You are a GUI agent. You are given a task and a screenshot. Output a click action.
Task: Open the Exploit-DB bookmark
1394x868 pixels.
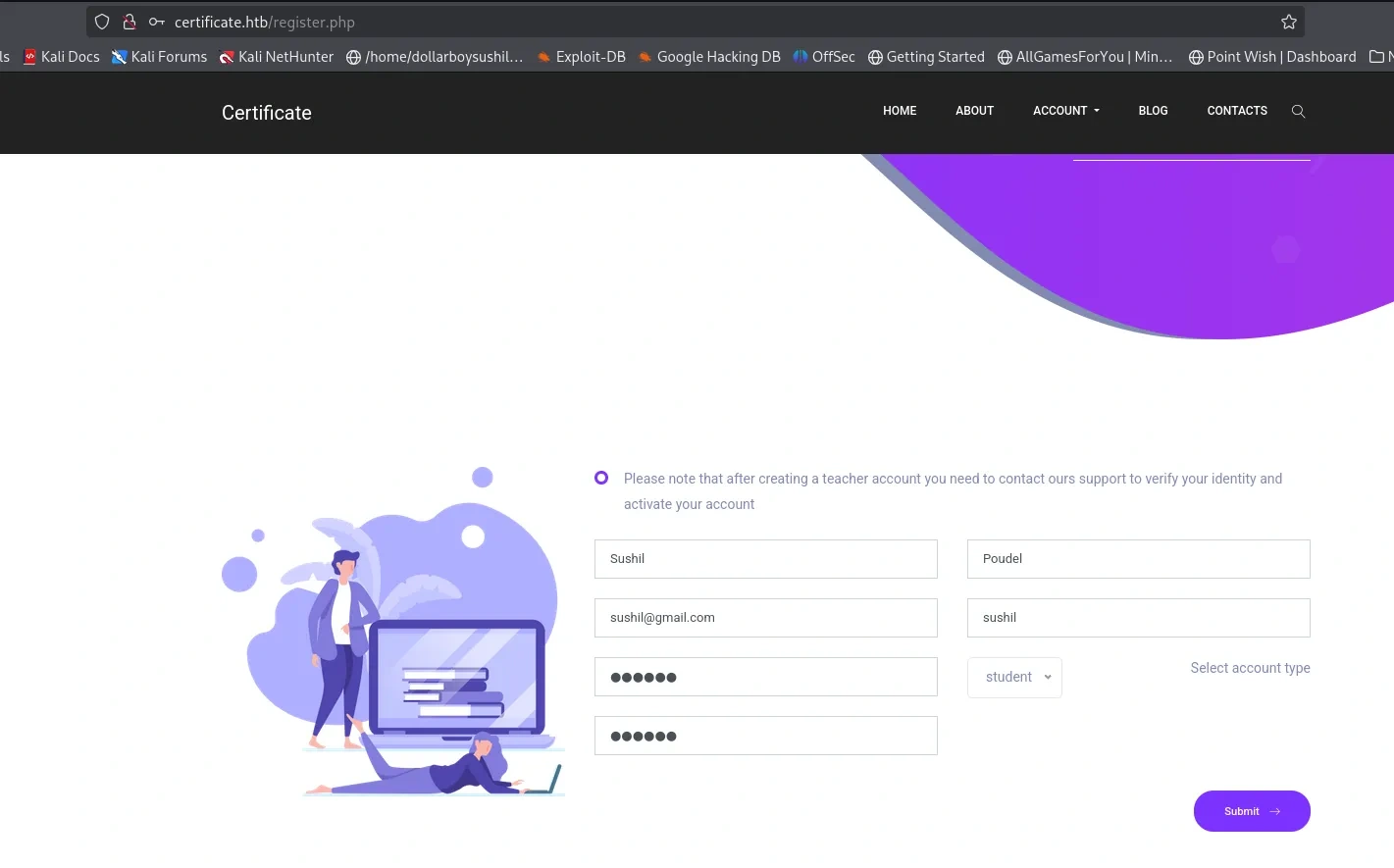(x=581, y=57)
